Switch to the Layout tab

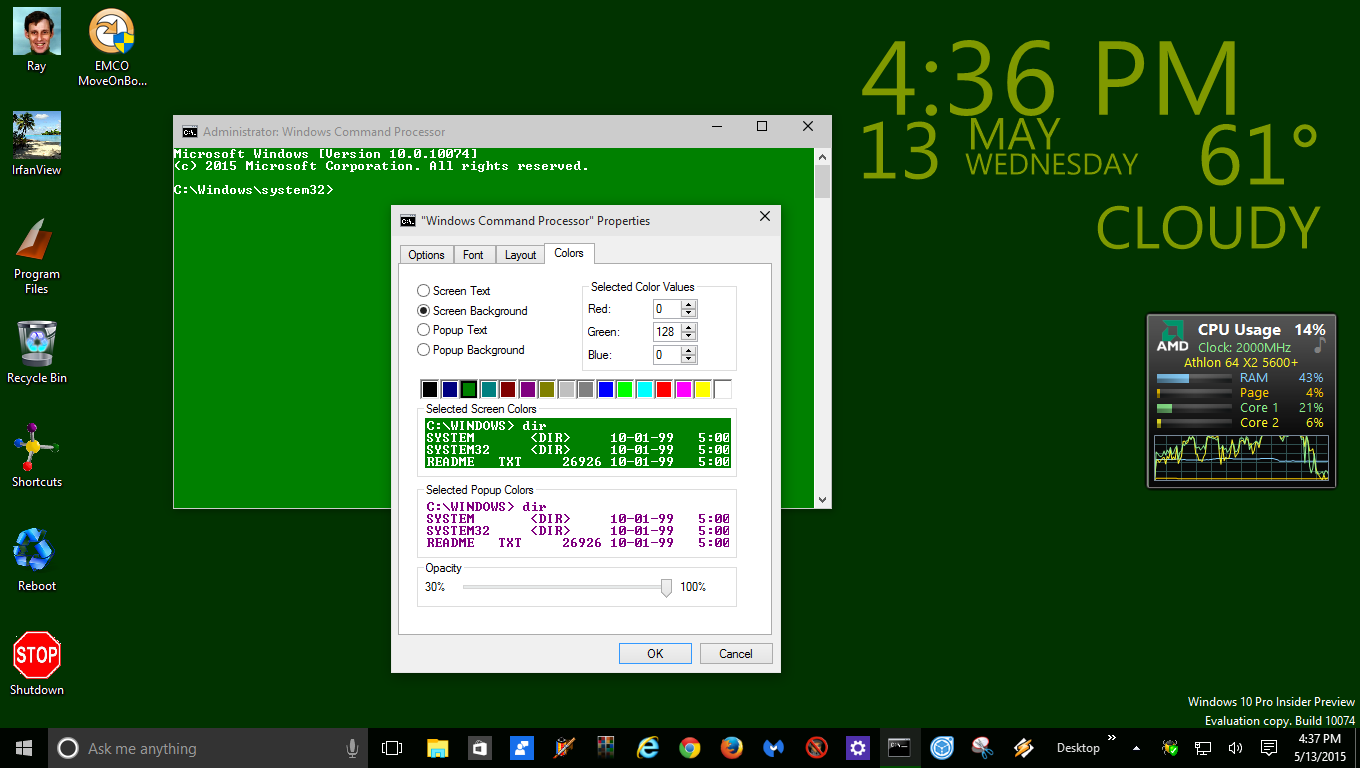520,254
